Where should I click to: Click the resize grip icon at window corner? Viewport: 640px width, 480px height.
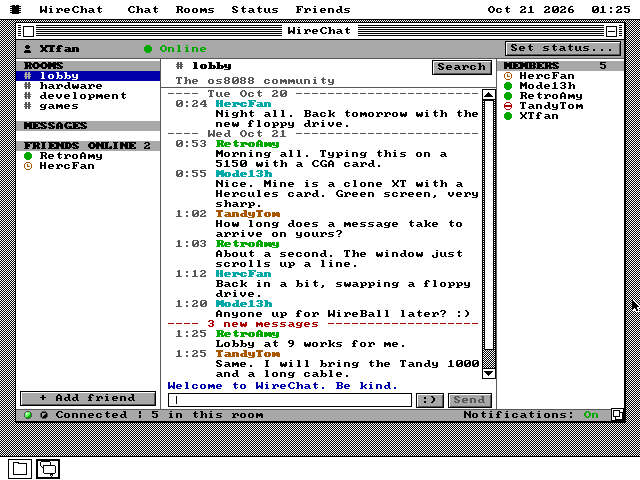[617, 415]
